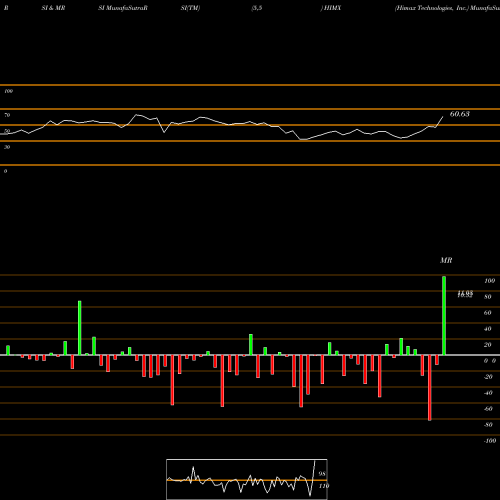Screen dimensions: 500x500
Task: Select the 'SI(TM)' header label
Action: (190, 8)
